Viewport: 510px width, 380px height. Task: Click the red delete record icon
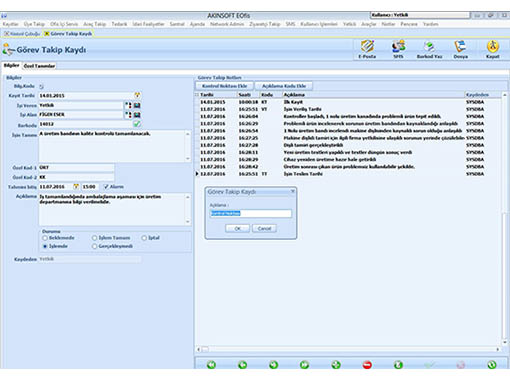367,365
